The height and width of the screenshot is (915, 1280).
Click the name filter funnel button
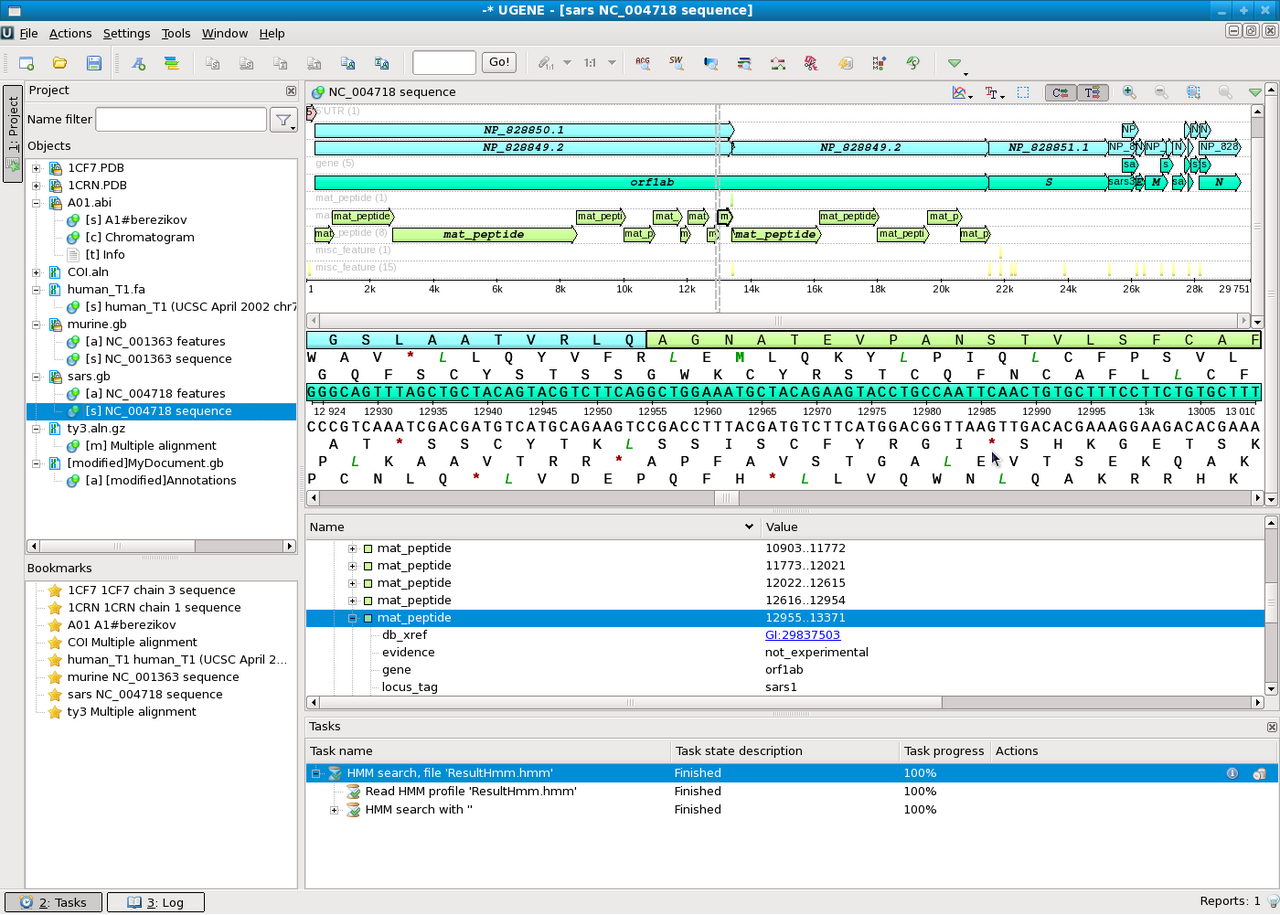pos(284,120)
